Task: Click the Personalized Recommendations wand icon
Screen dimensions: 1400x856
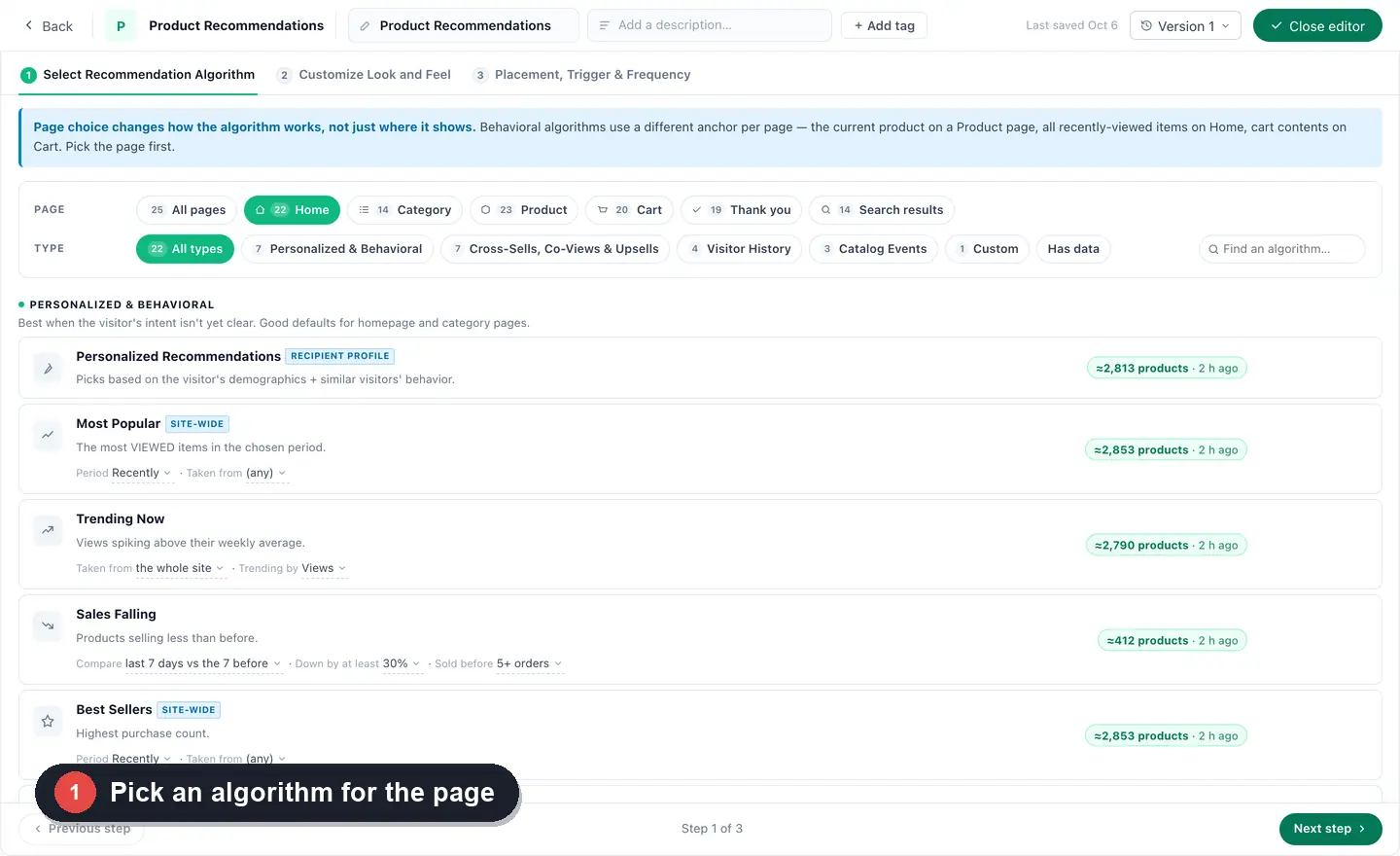Action: (x=48, y=368)
